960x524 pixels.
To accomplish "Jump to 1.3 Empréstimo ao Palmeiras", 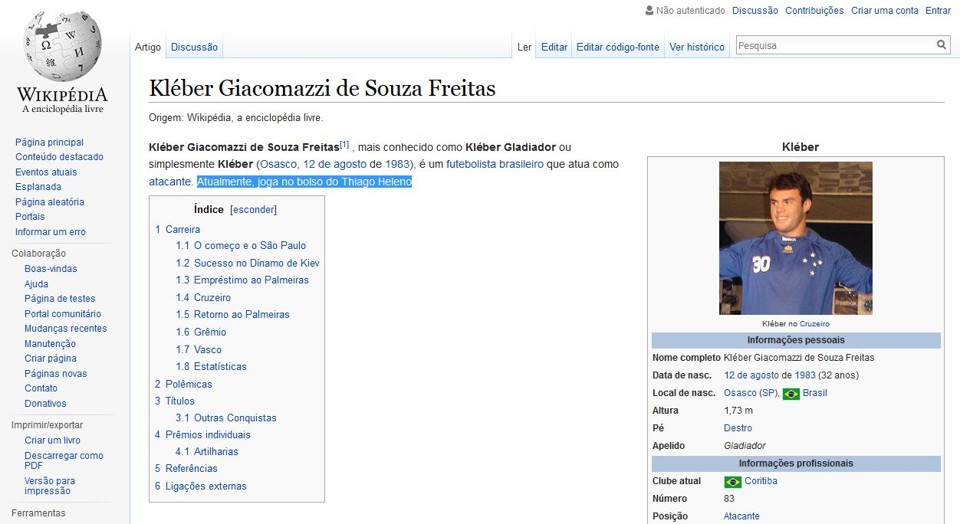I will coord(242,280).
